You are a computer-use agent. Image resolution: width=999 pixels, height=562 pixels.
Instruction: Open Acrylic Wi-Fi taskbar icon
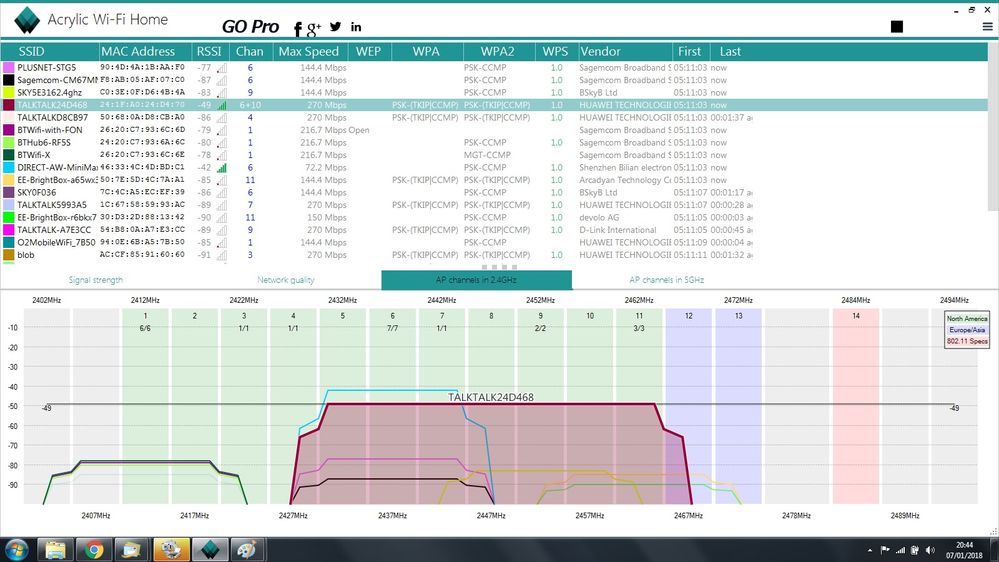tap(210, 550)
